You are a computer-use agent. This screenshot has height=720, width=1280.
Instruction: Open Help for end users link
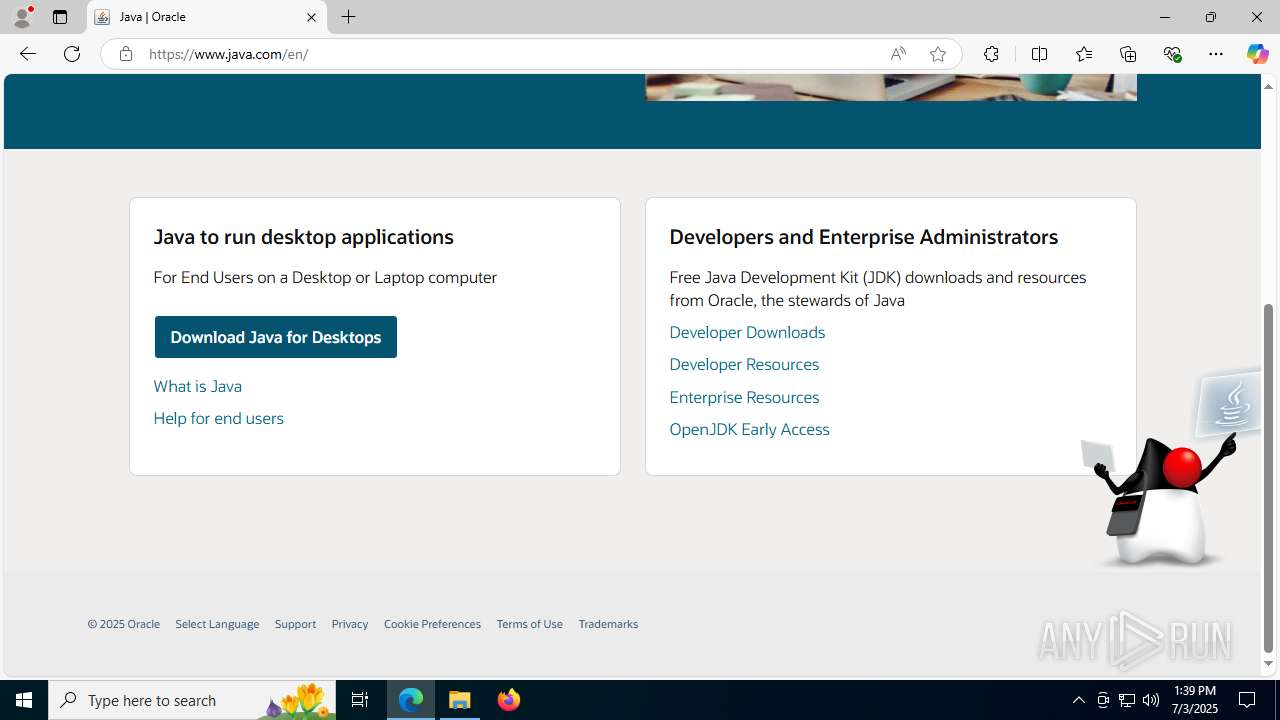coord(218,418)
